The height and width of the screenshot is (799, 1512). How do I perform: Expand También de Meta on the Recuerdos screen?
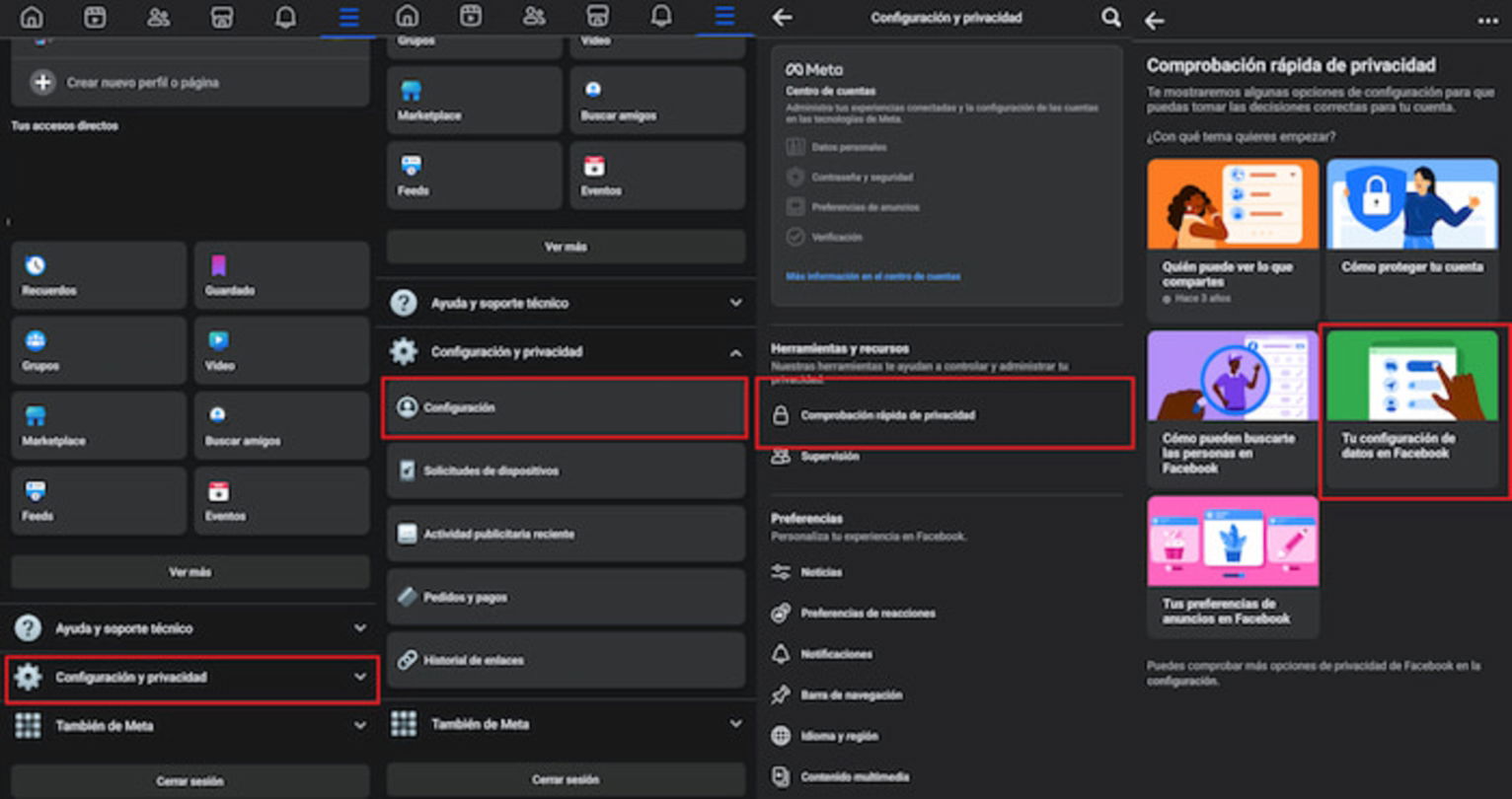191,726
